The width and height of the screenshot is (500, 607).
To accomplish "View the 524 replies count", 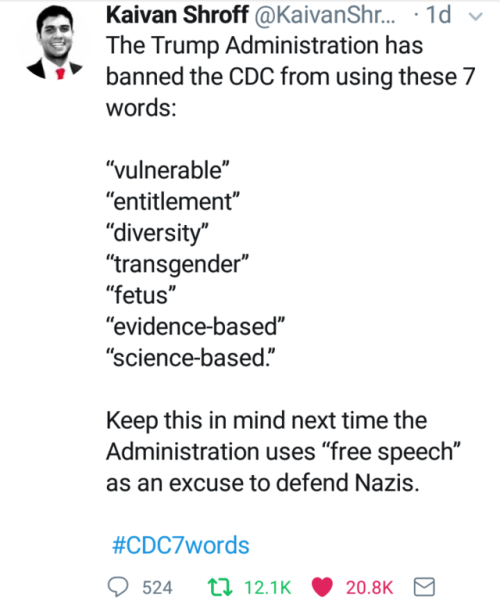I will 157,588.
